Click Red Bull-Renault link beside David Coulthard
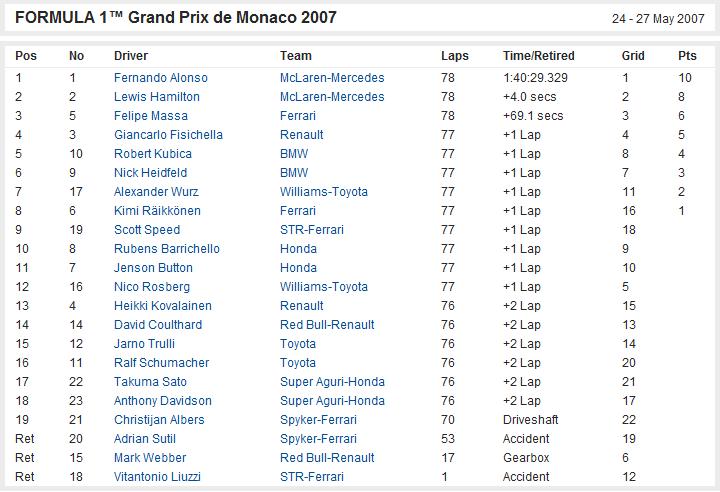The image size is (720, 492). (327, 325)
